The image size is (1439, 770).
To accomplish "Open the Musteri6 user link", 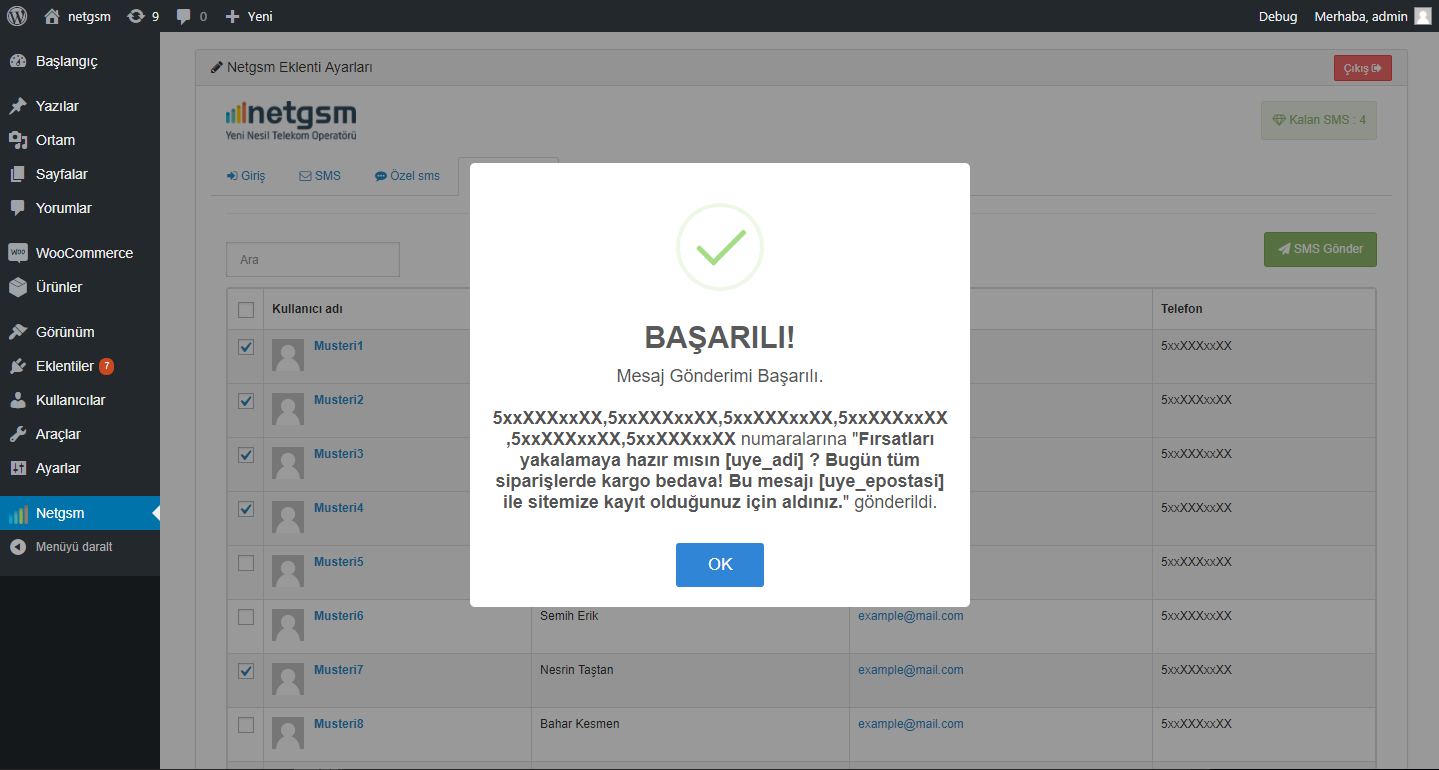I will point(338,616).
